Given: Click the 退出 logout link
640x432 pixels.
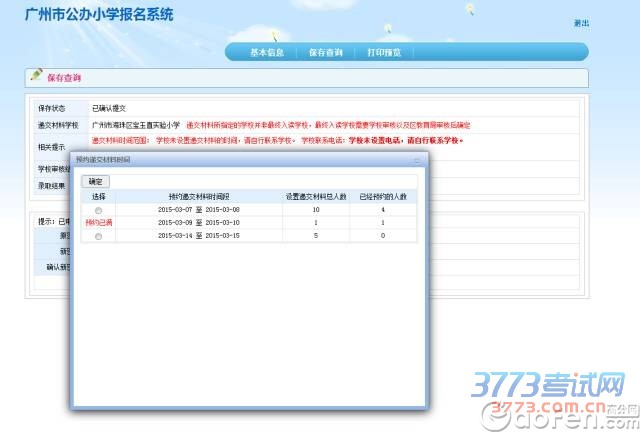Looking at the screenshot, I should coord(581,23).
